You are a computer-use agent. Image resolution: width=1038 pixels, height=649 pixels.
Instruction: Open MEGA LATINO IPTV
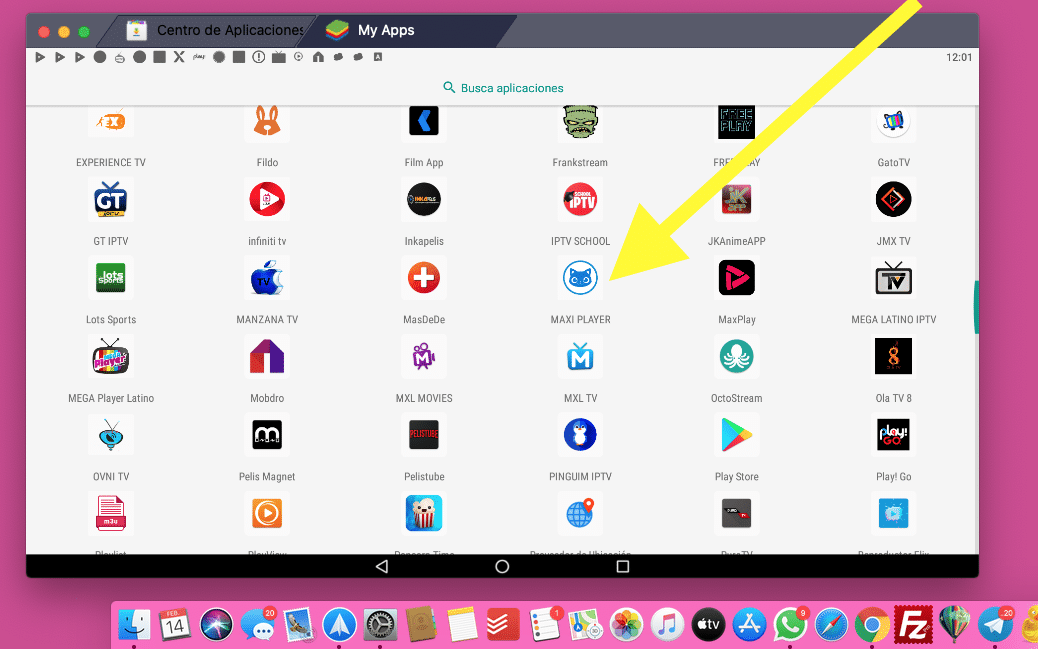(893, 278)
